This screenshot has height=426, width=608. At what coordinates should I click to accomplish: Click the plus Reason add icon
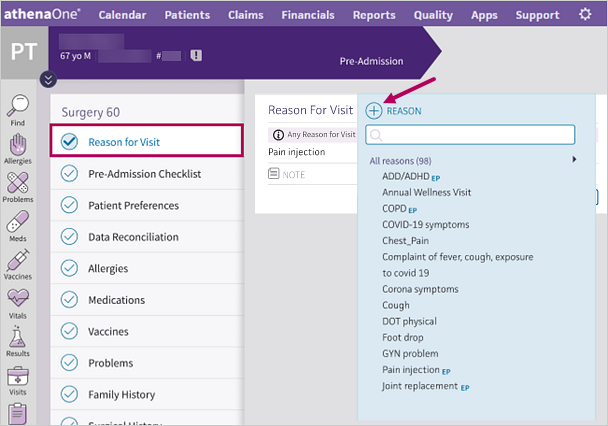tap(374, 111)
